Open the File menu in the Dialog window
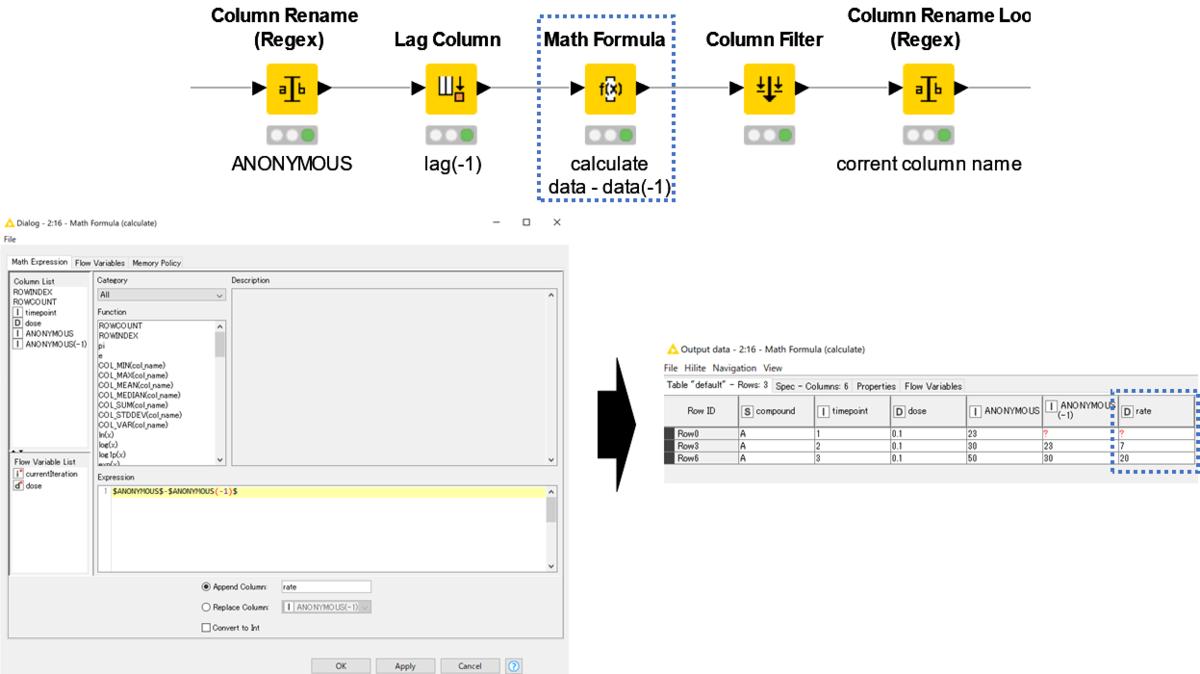Image resolution: width=1200 pixels, height=674 pixels. point(10,240)
